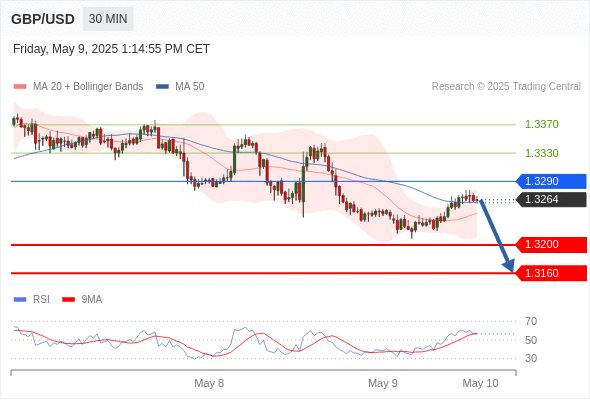The height and width of the screenshot is (400, 590).
Task: Click the May 8 date marker
Action: [209, 383]
